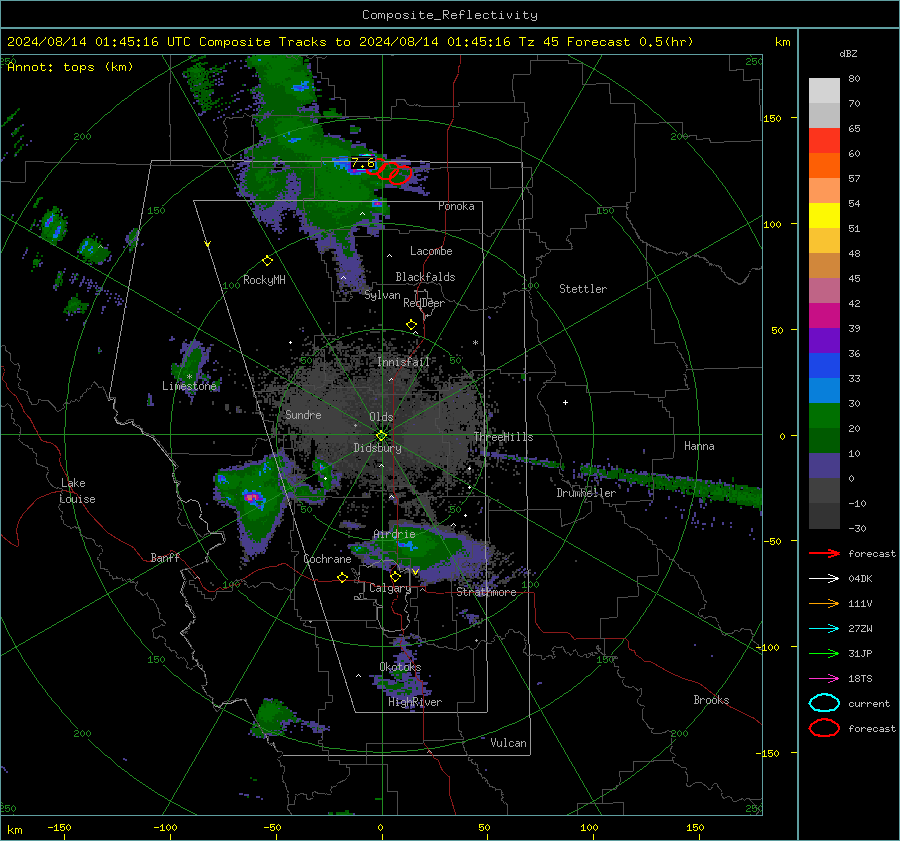The width and height of the screenshot is (900, 841).
Task: Click the red forecast ellipses beside the 7.6 label
Action: pyautogui.click(x=389, y=171)
